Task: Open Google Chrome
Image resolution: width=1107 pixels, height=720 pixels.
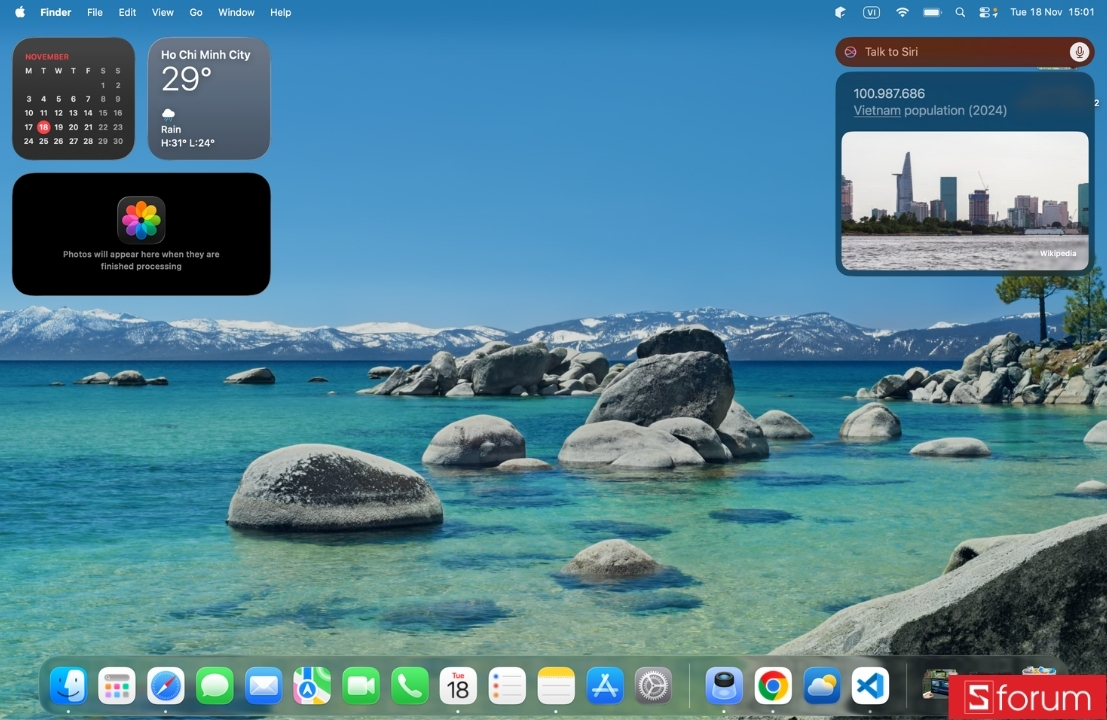Action: point(772,686)
